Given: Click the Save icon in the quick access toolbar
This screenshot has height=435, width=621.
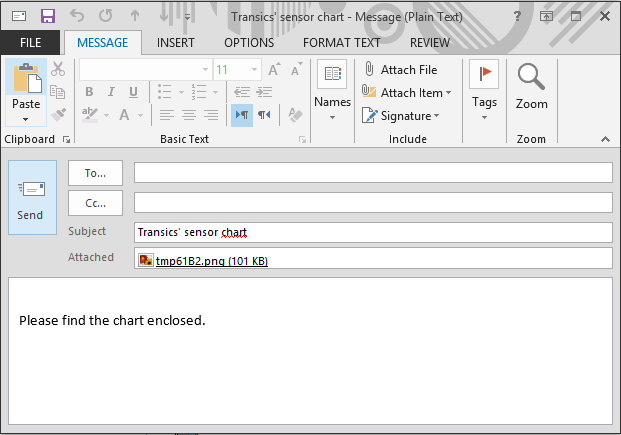Looking at the screenshot, I should [x=48, y=16].
